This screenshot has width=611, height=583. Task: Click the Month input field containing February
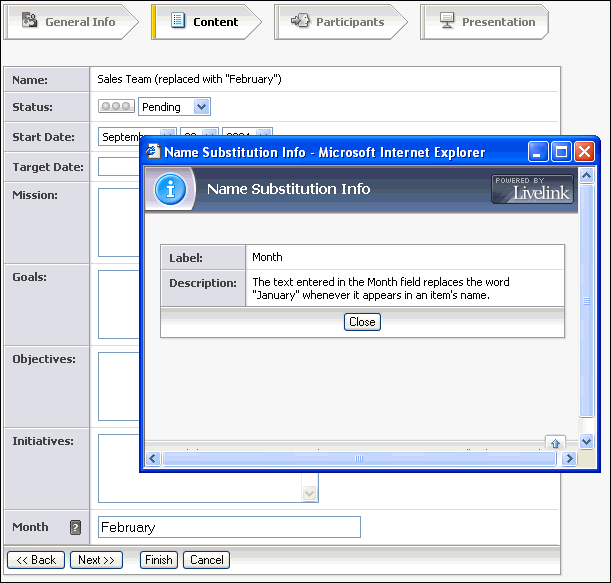coord(229,527)
